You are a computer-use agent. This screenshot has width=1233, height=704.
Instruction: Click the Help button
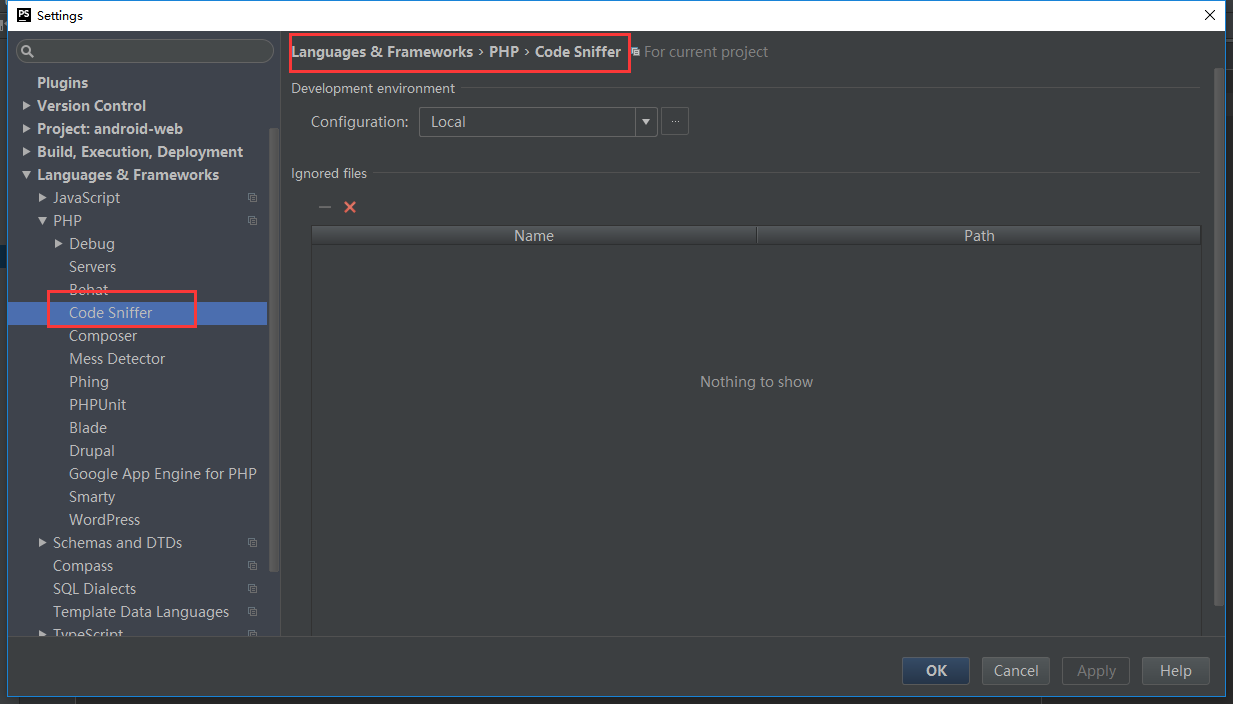[x=1176, y=671]
